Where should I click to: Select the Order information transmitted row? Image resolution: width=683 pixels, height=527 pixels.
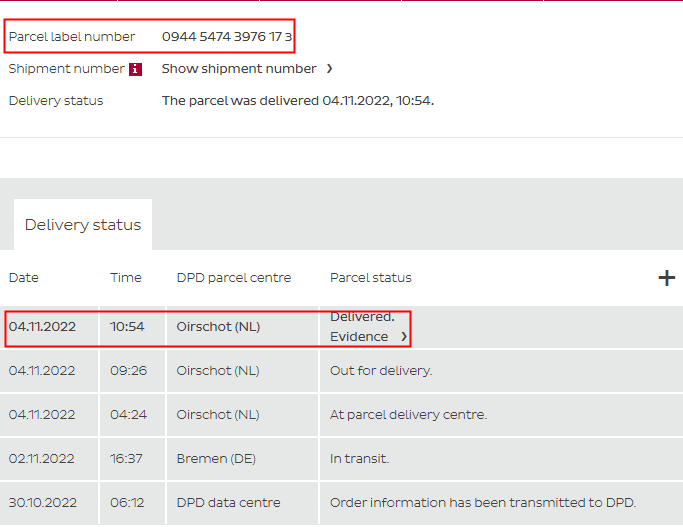coord(483,503)
